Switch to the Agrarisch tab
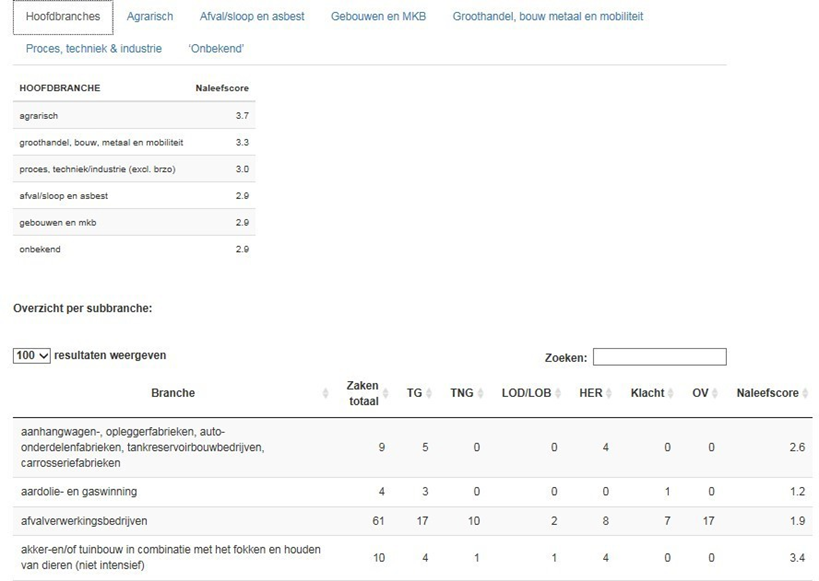This screenshot has height=581, width=819. 150,17
